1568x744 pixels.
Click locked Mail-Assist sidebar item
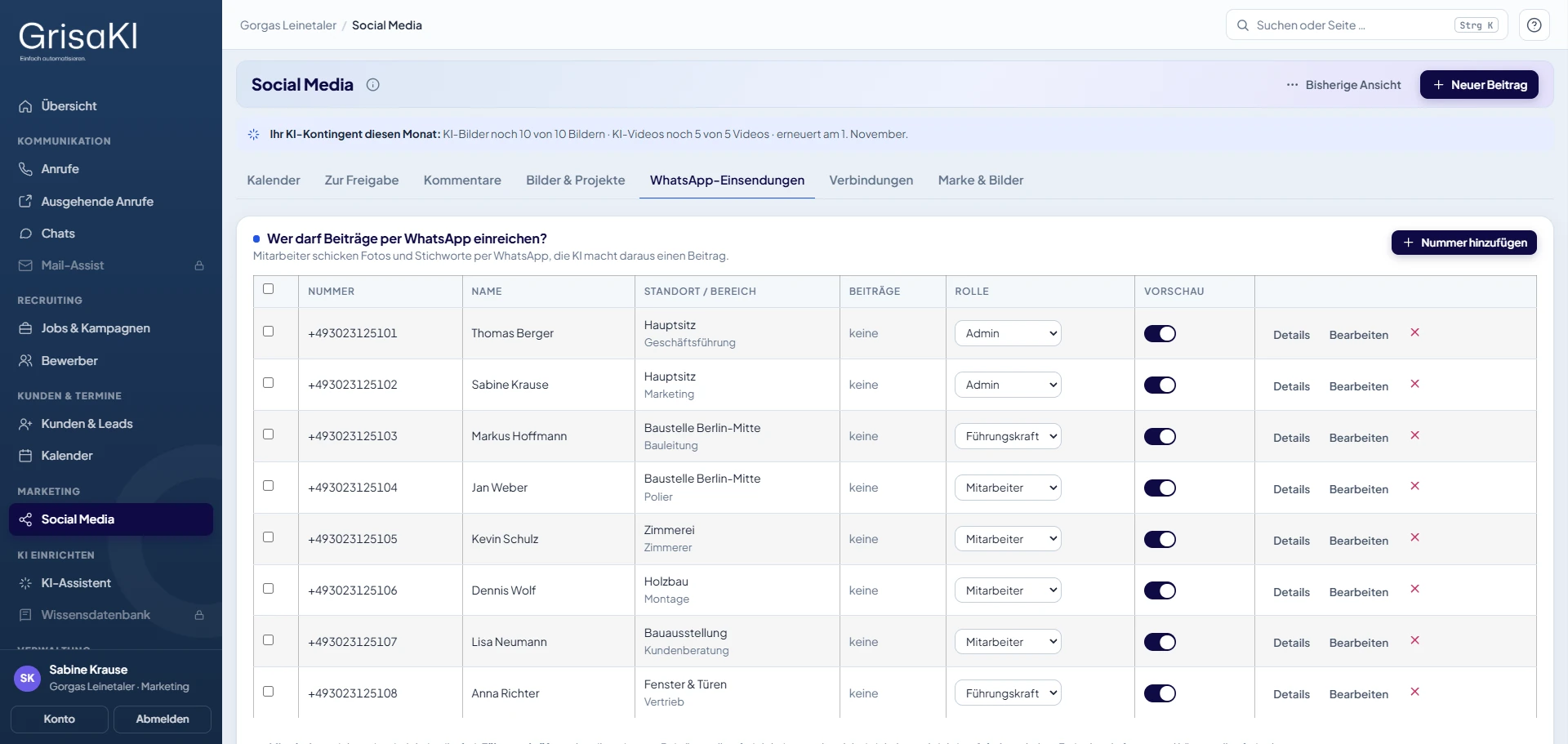click(111, 265)
